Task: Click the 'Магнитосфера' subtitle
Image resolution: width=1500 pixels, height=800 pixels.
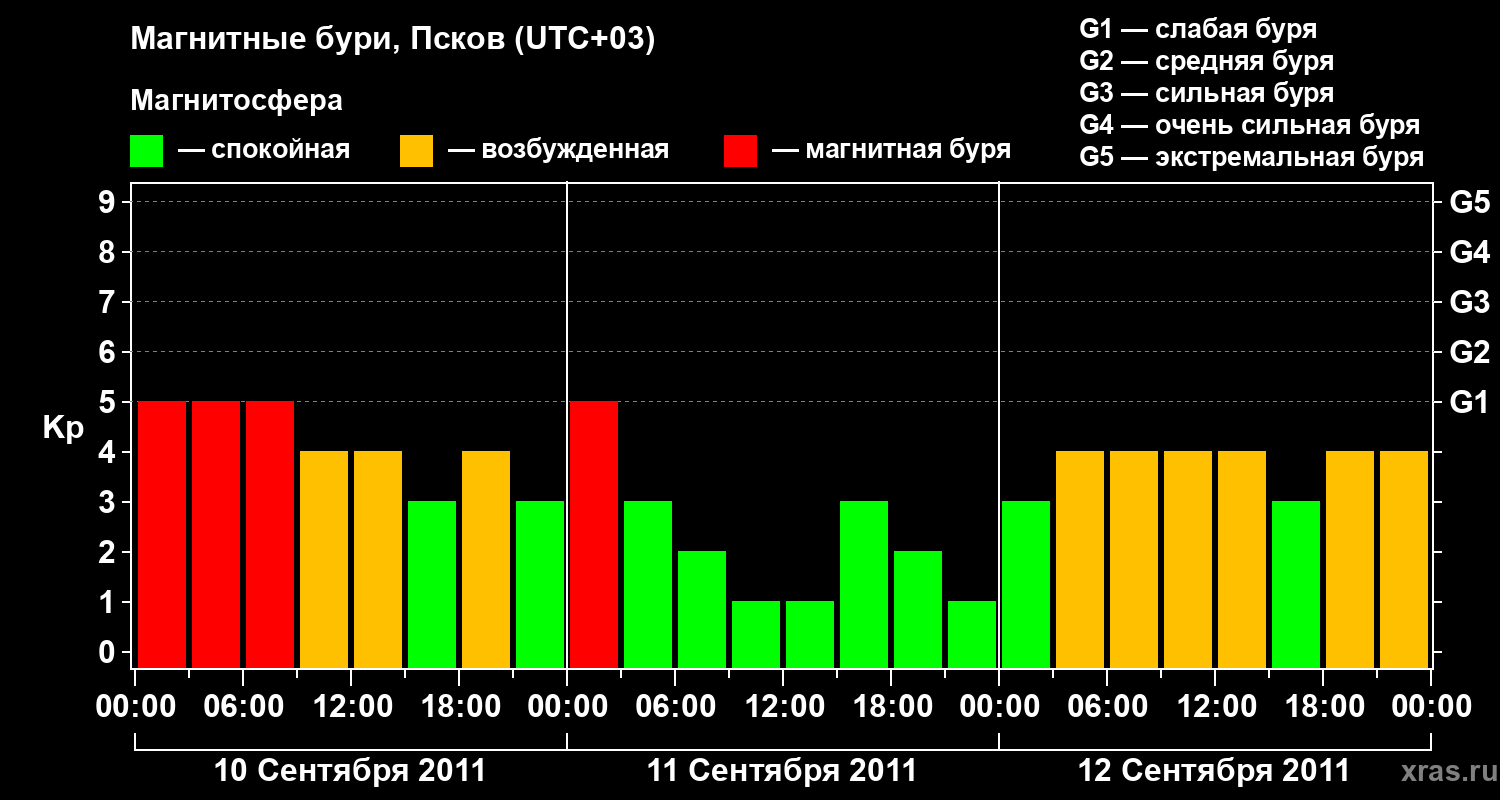Action: pyautogui.click(x=237, y=101)
